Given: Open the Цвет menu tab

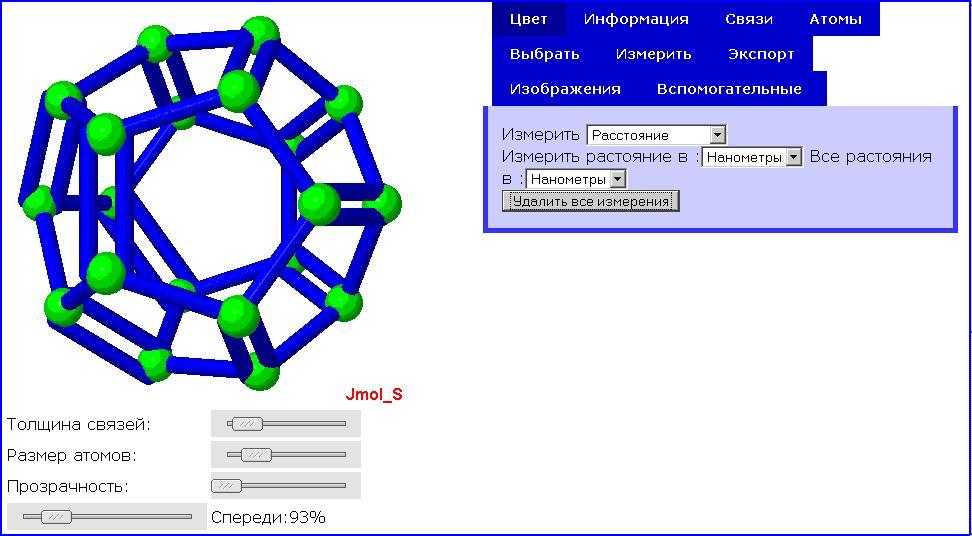Looking at the screenshot, I should 529,19.
